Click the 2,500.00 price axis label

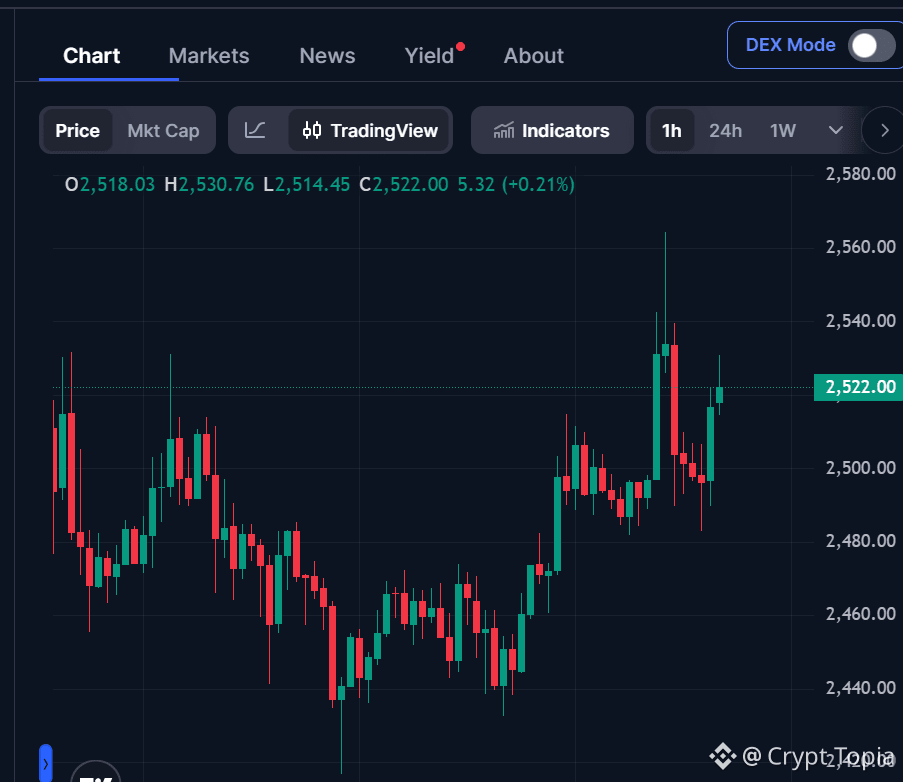(860, 468)
